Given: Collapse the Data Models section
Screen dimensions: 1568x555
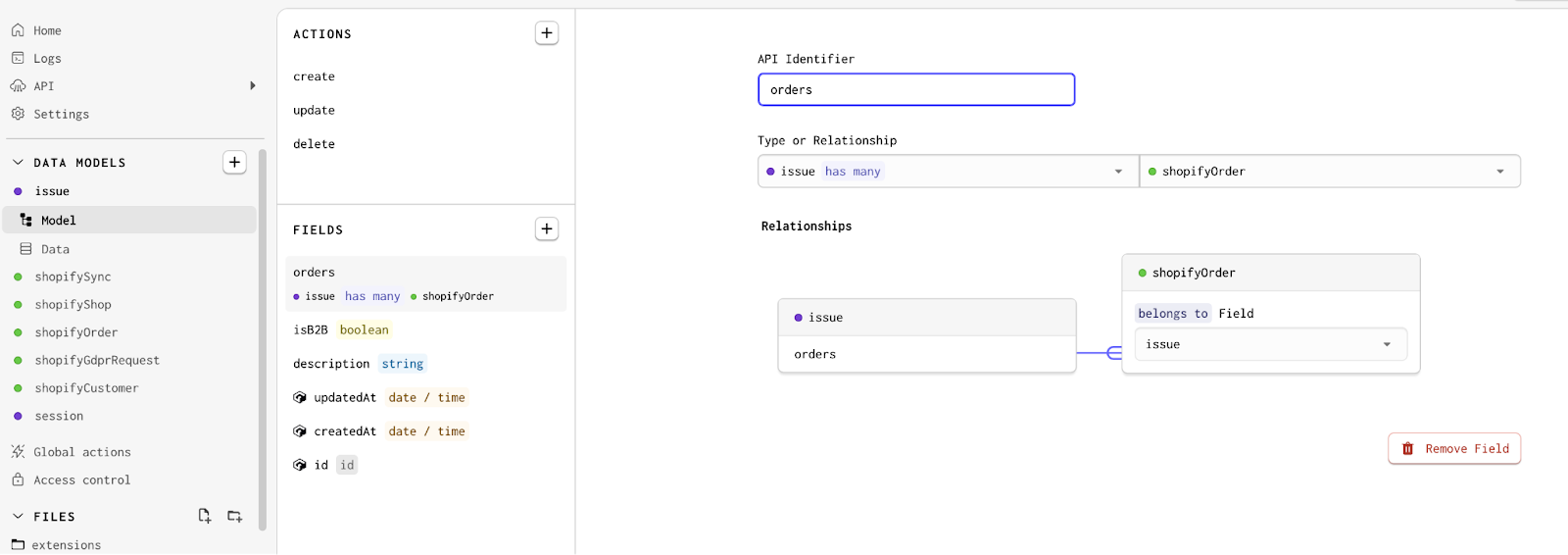Looking at the screenshot, I should coord(18,163).
